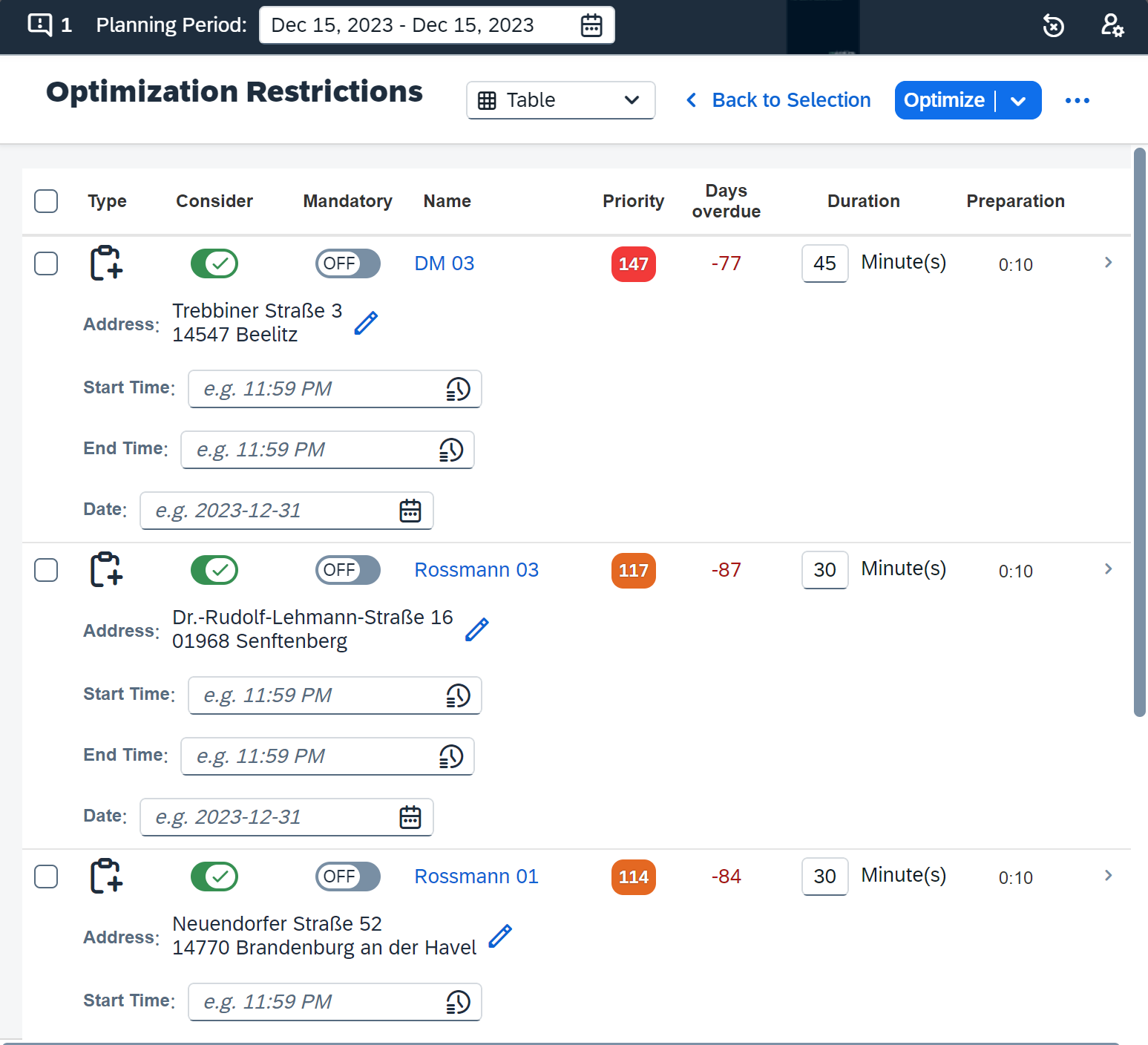Click the Optimize button
This screenshot has width=1148, height=1045.
point(945,100)
